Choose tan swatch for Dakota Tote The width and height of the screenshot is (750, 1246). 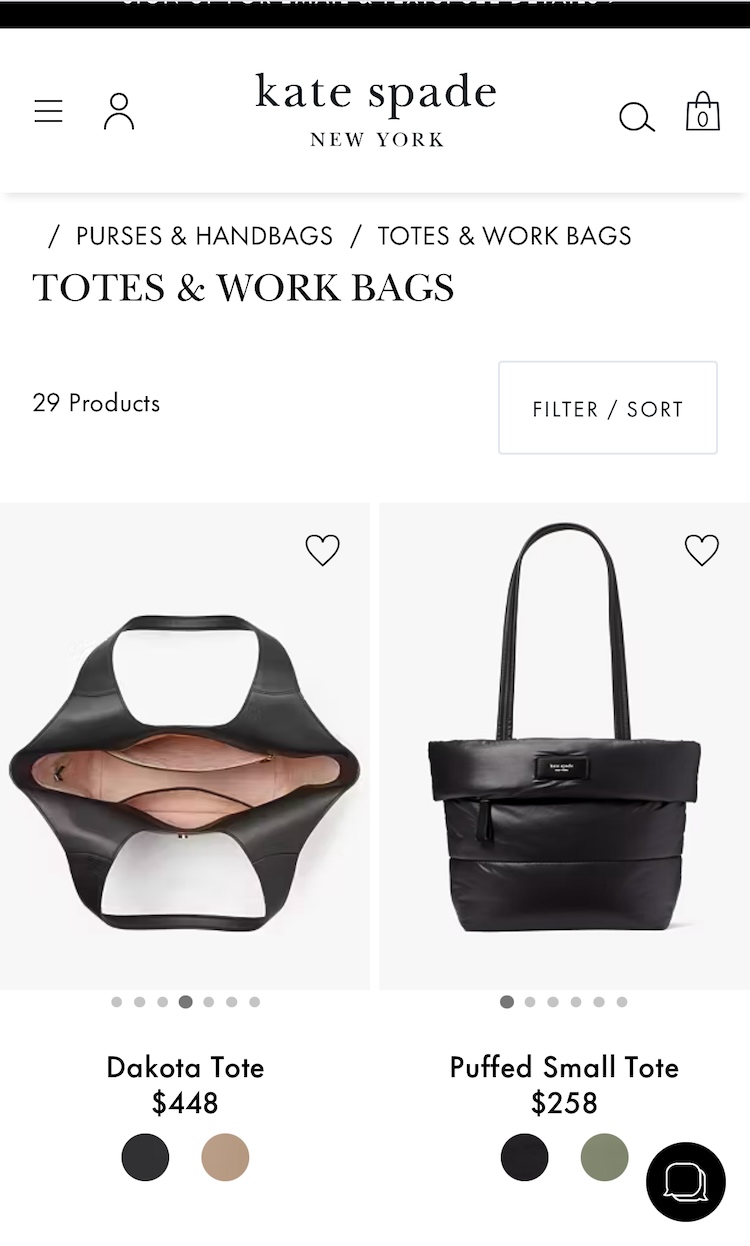pos(225,1158)
